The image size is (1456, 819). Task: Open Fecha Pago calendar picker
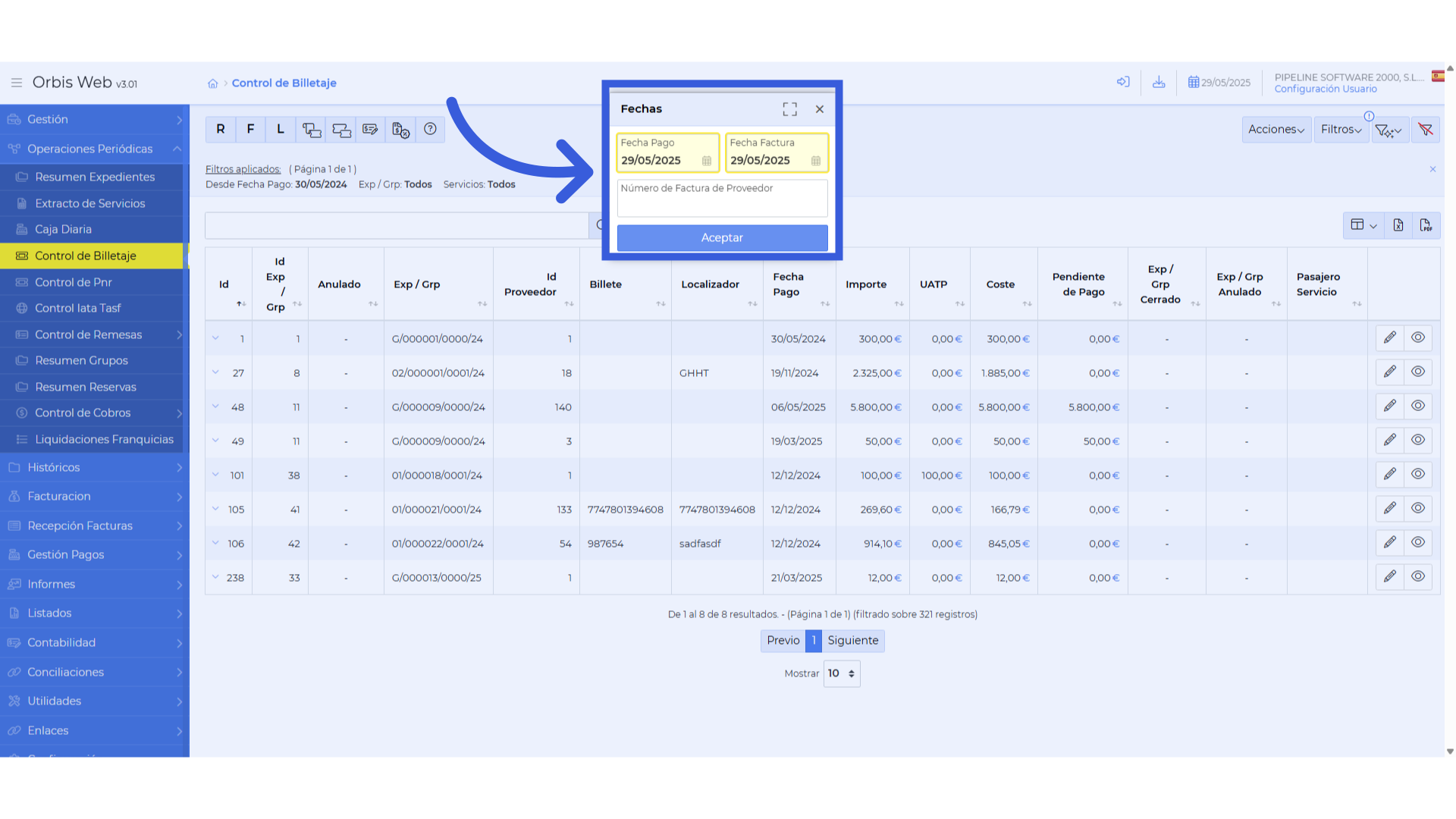[x=707, y=161]
